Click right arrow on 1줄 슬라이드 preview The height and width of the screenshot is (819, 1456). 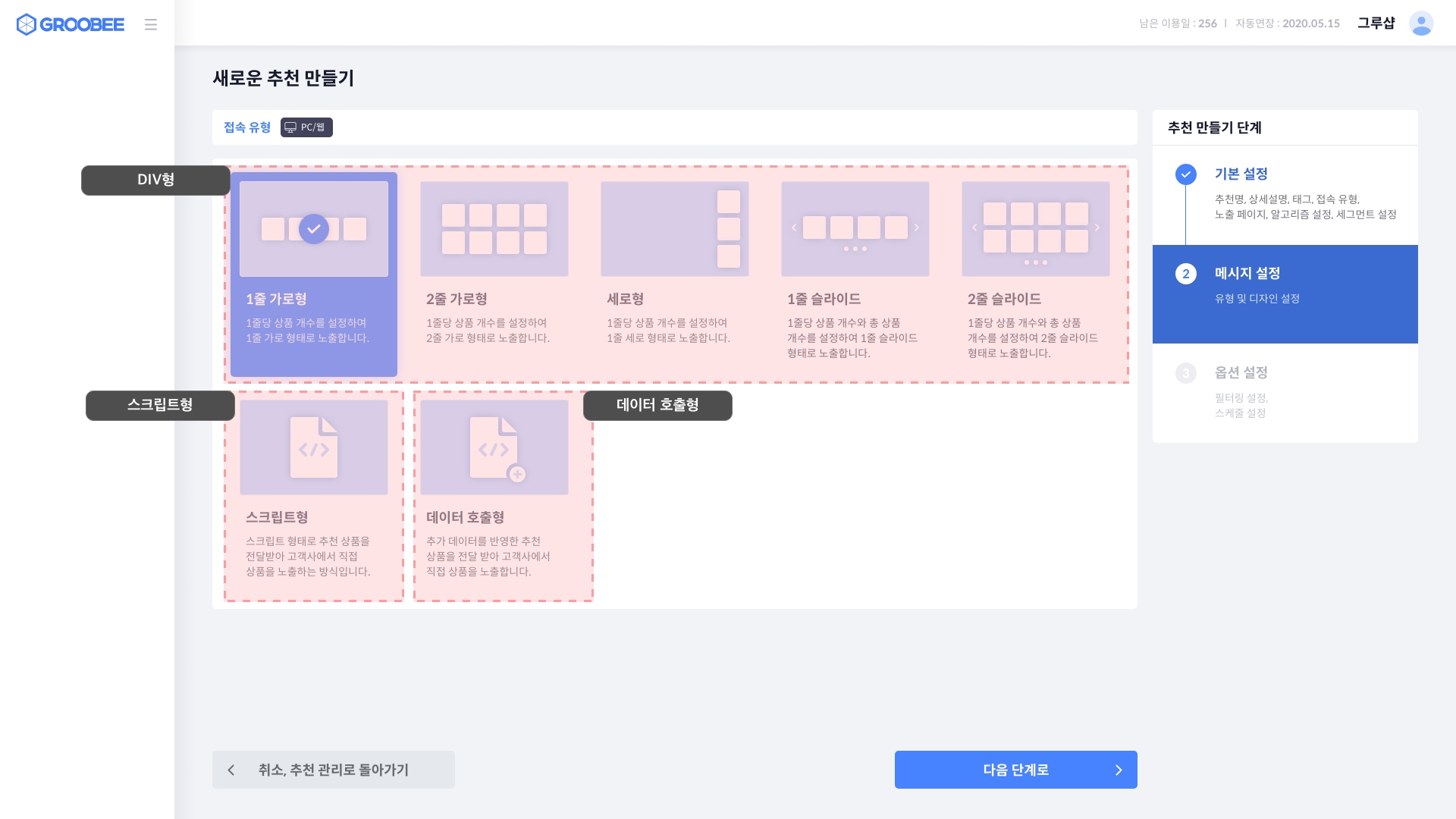[x=916, y=227]
